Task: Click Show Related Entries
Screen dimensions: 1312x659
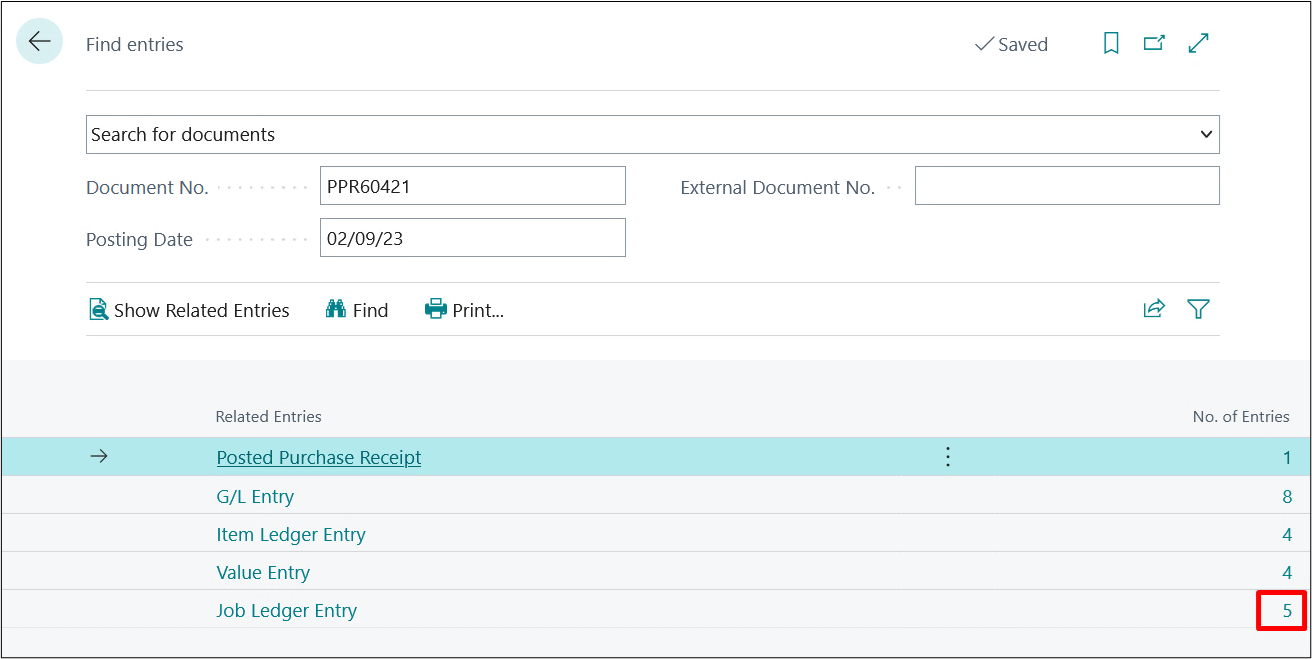Action: click(x=190, y=310)
